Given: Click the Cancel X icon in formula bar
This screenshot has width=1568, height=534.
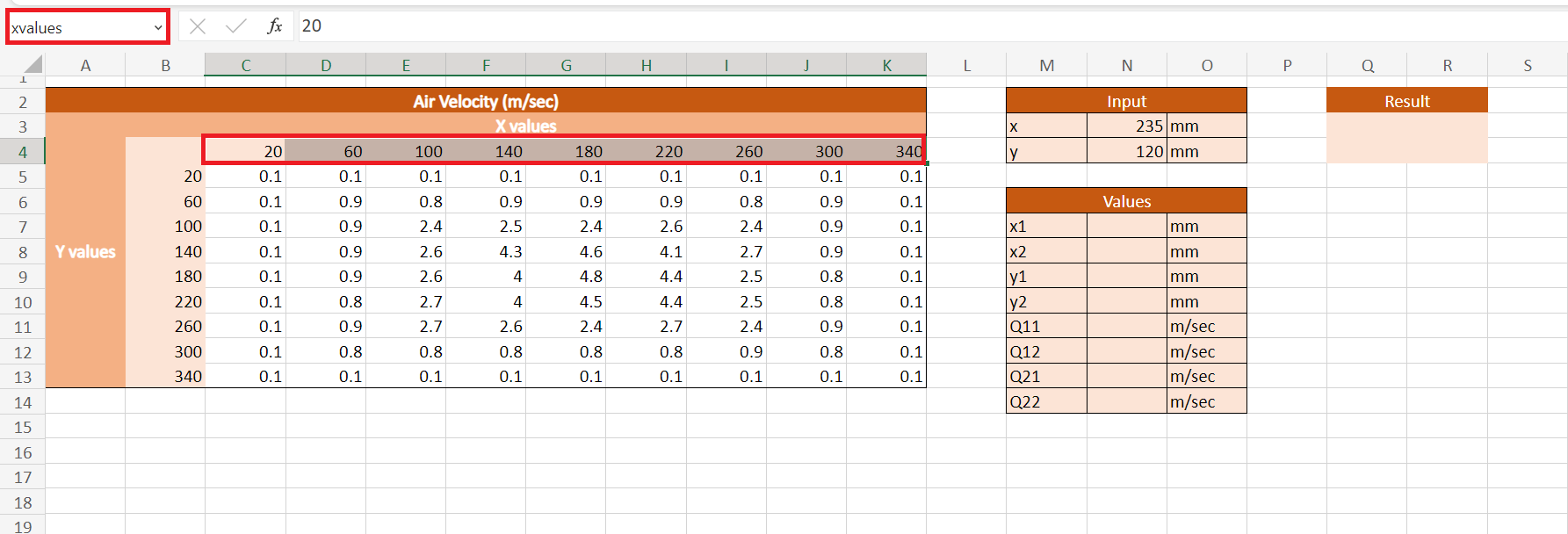Looking at the screenshot, I should [198, 26].
